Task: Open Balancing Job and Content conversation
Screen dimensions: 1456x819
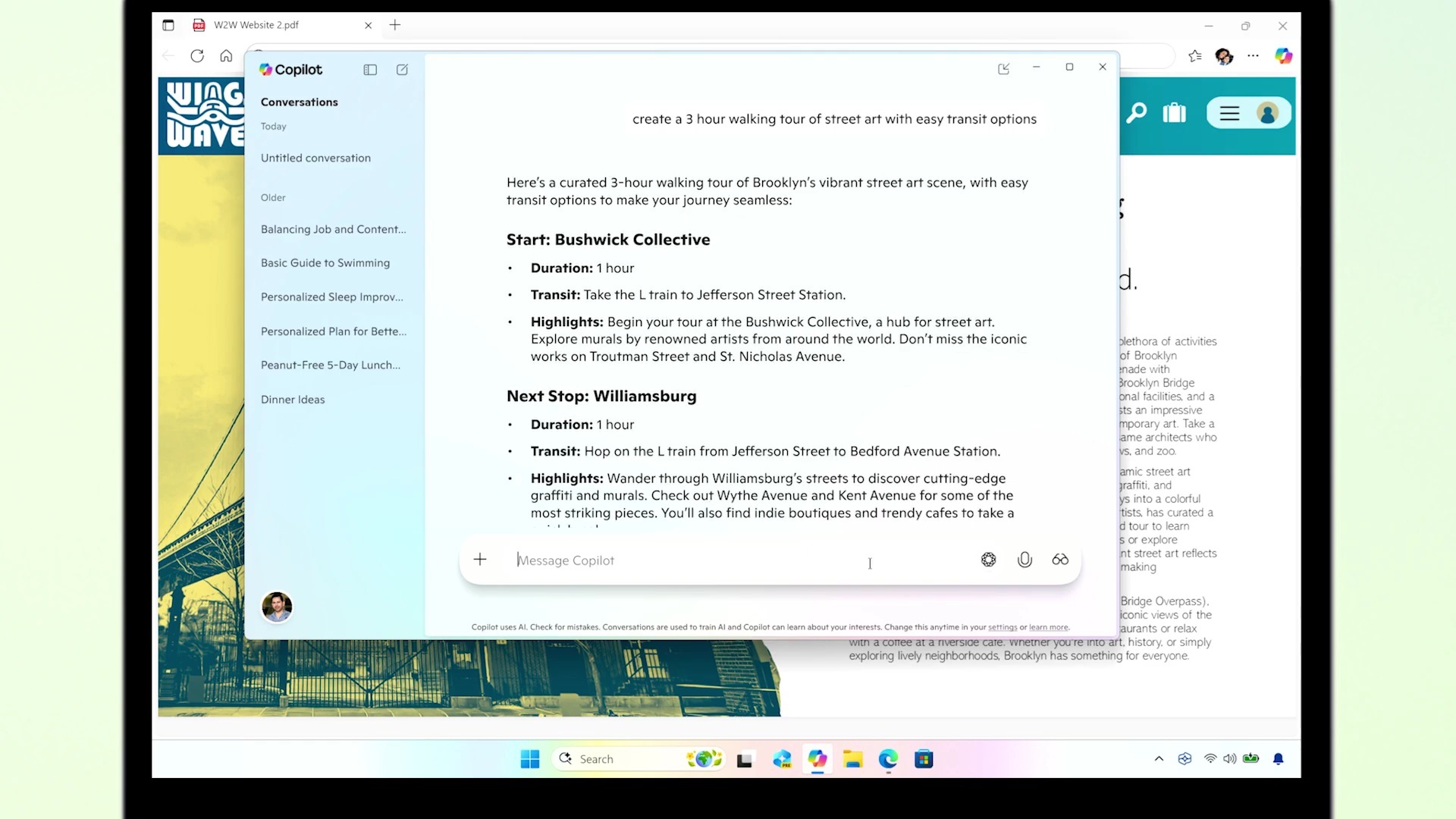Action: coord(334,229)
